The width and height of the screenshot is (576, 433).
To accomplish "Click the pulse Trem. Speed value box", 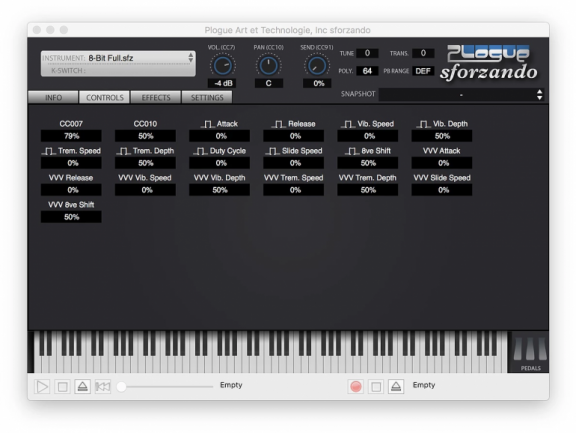I will 71,163.
